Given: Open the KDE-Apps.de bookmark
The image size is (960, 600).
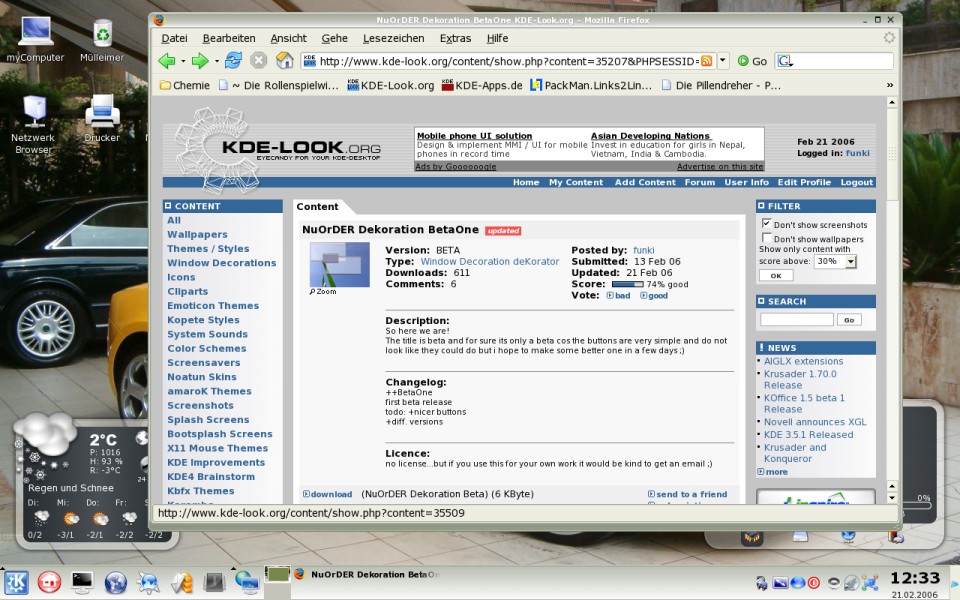Looking at the screenshot, I should click(x=482, y=85).
